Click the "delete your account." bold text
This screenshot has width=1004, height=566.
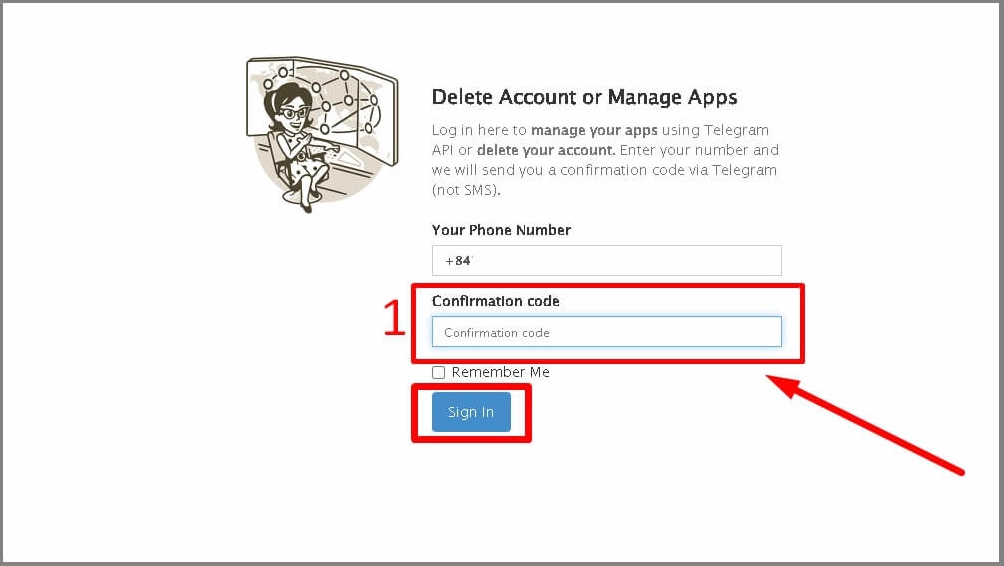coord(546,150)
